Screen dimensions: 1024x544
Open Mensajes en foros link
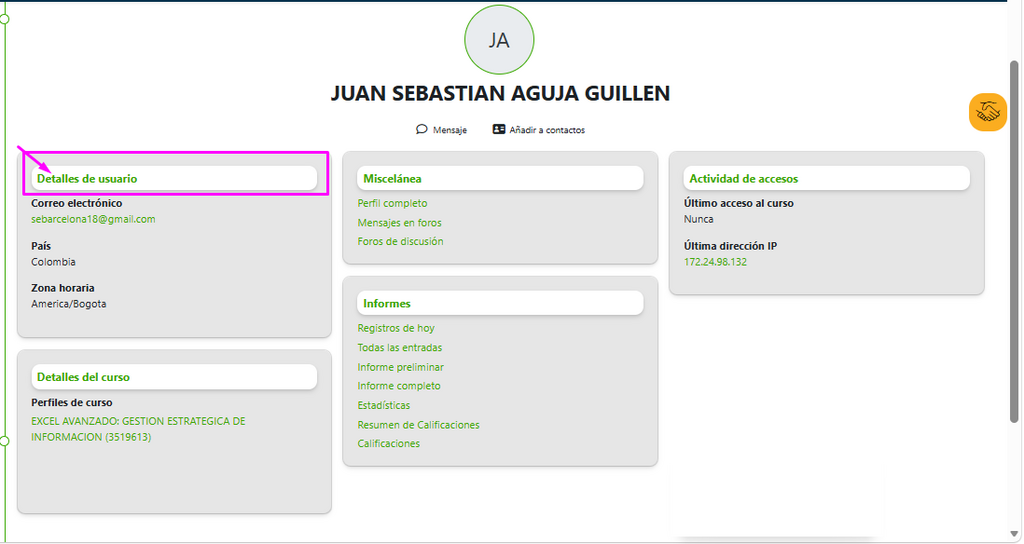[x=400, y=223]
